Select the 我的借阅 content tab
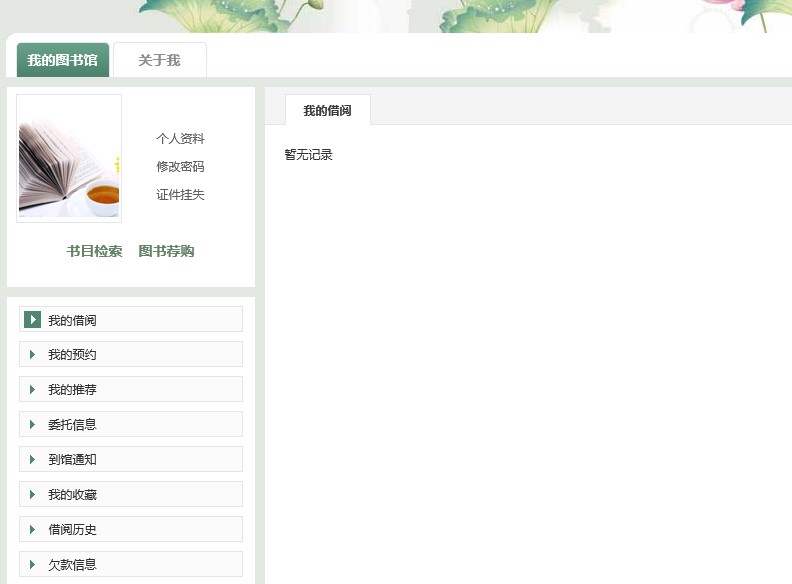The height and width of the screenshot is (584, 792). pos(327,110)
